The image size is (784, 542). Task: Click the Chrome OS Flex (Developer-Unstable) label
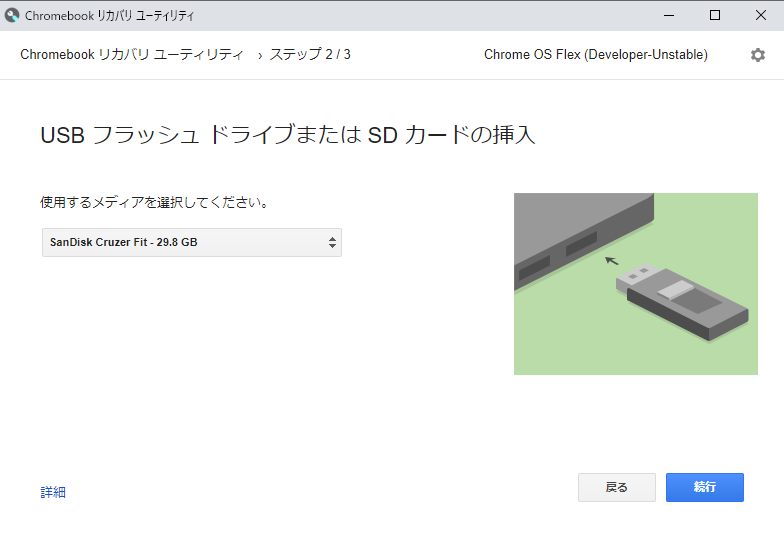[x=596, y=54]
